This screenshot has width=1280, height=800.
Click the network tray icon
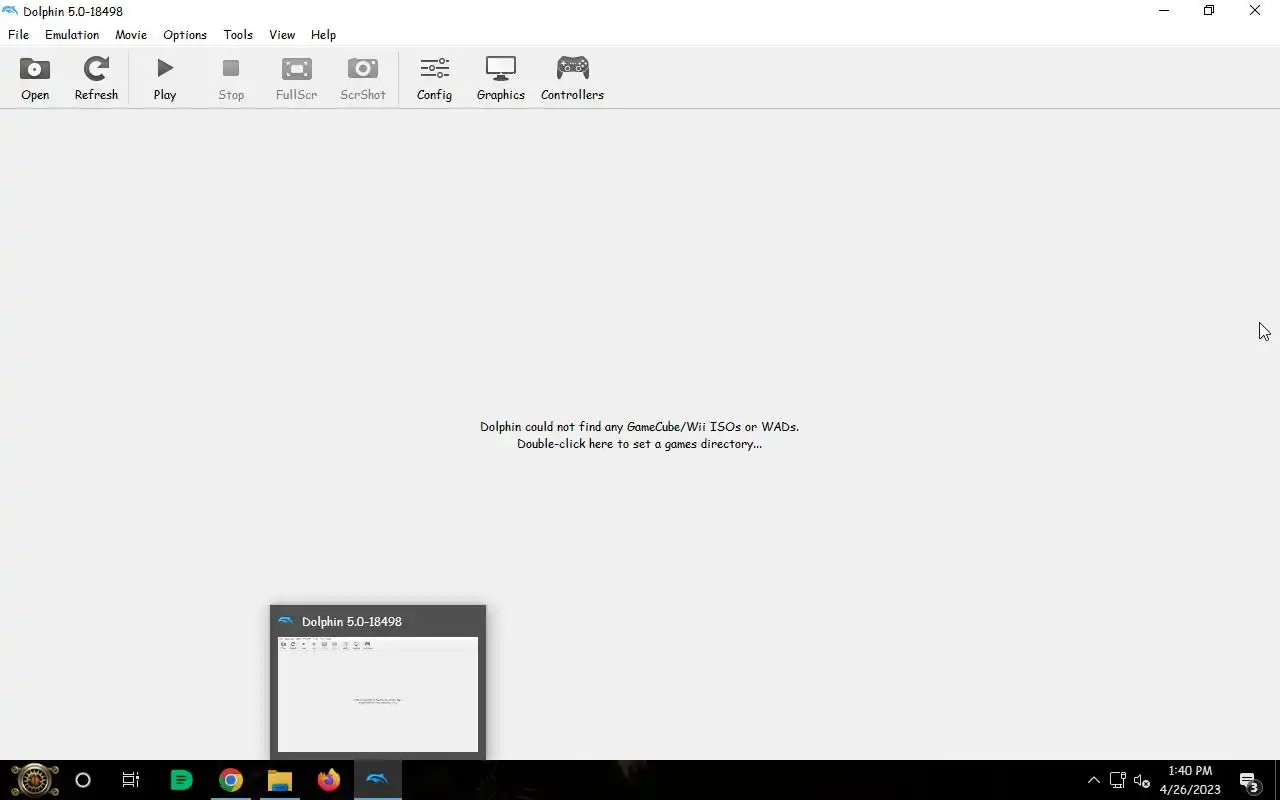[x=1118, y=780]
